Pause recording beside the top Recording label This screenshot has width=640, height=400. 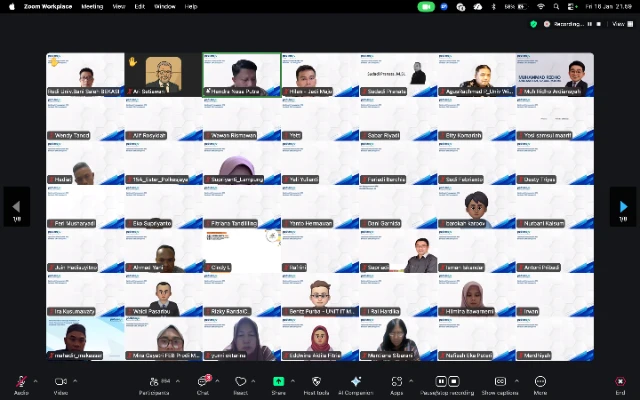pos(589,24)
